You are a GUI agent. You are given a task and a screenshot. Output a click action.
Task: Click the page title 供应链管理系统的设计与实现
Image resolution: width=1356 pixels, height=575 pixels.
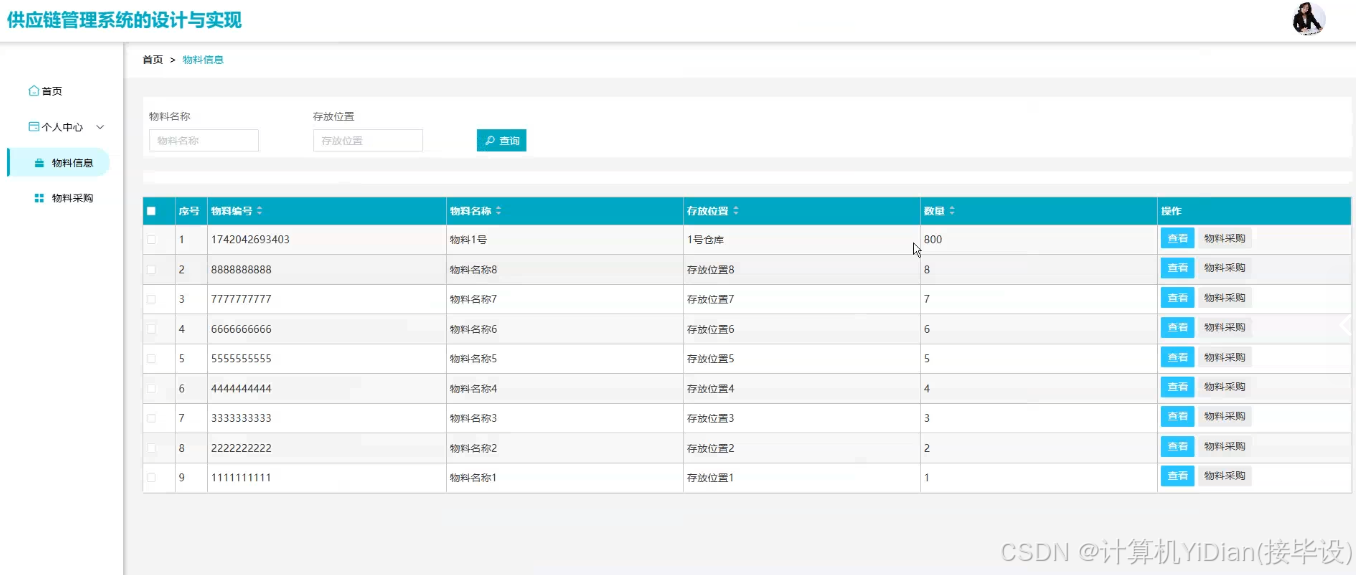pos(124,20)
